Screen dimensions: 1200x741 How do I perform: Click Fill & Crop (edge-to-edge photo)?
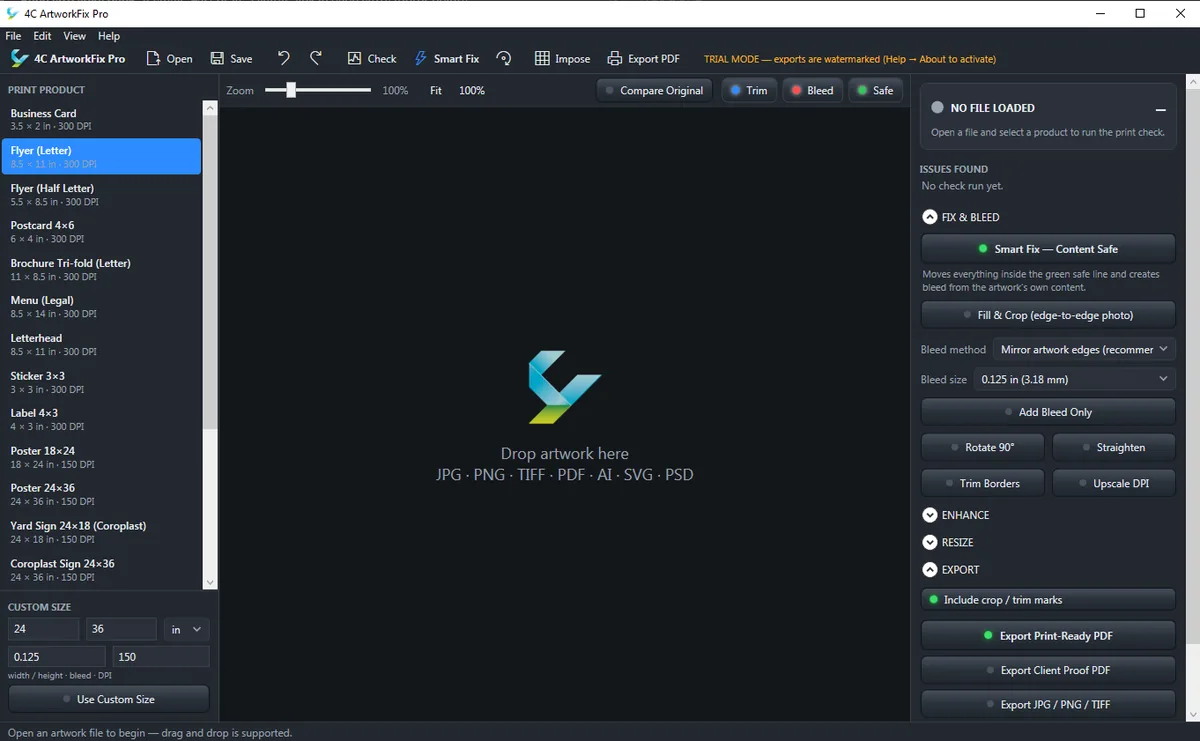click(1047, 315)
